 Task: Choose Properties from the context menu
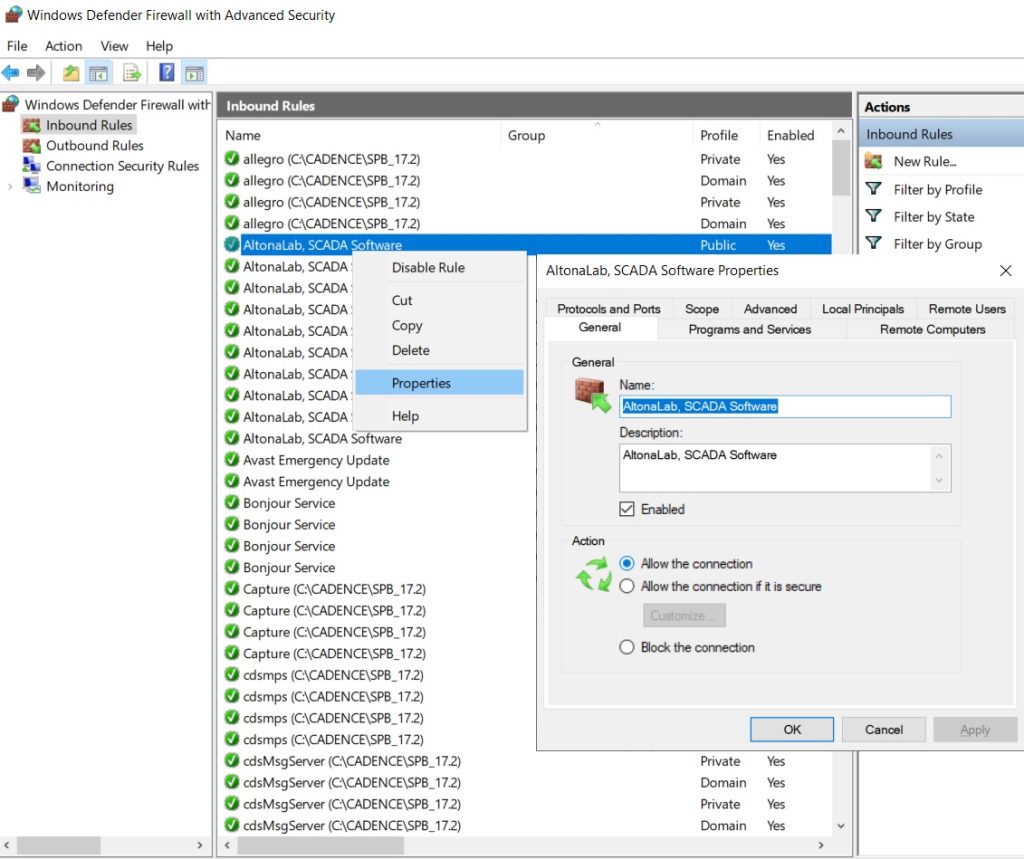click(440, 383)
